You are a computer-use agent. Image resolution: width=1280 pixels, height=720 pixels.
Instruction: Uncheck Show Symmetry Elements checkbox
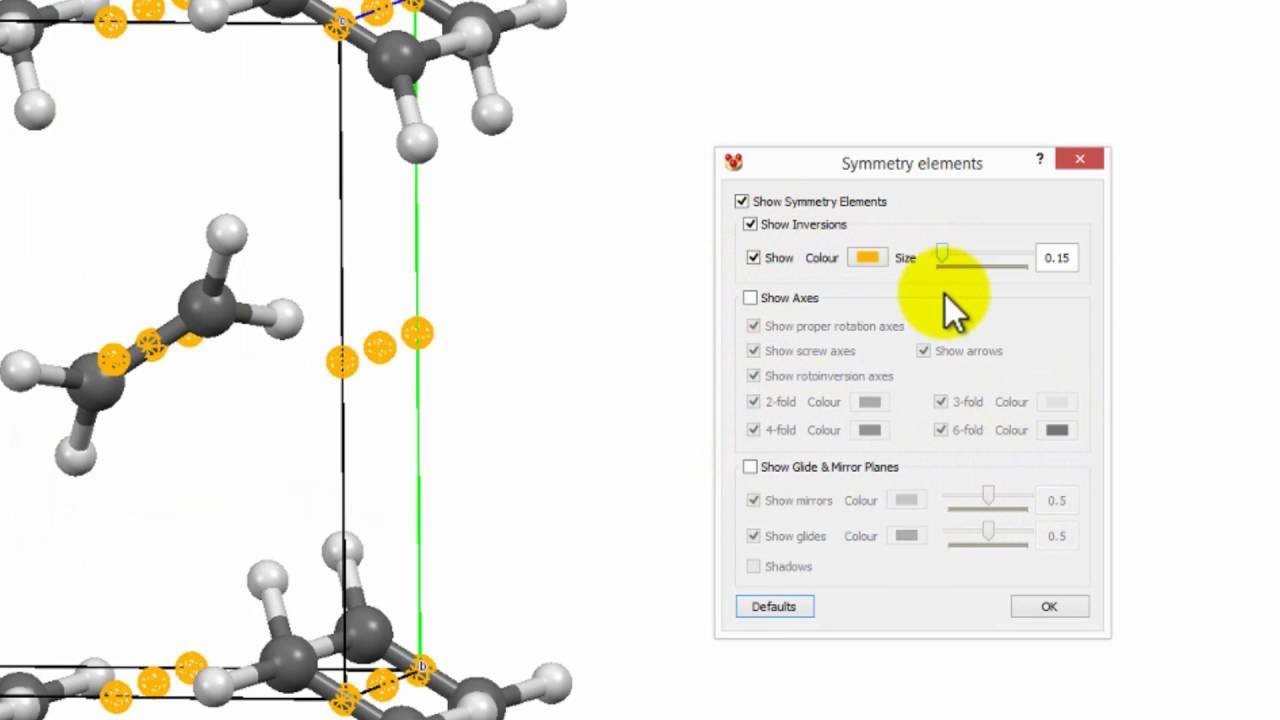coord(741,201)
